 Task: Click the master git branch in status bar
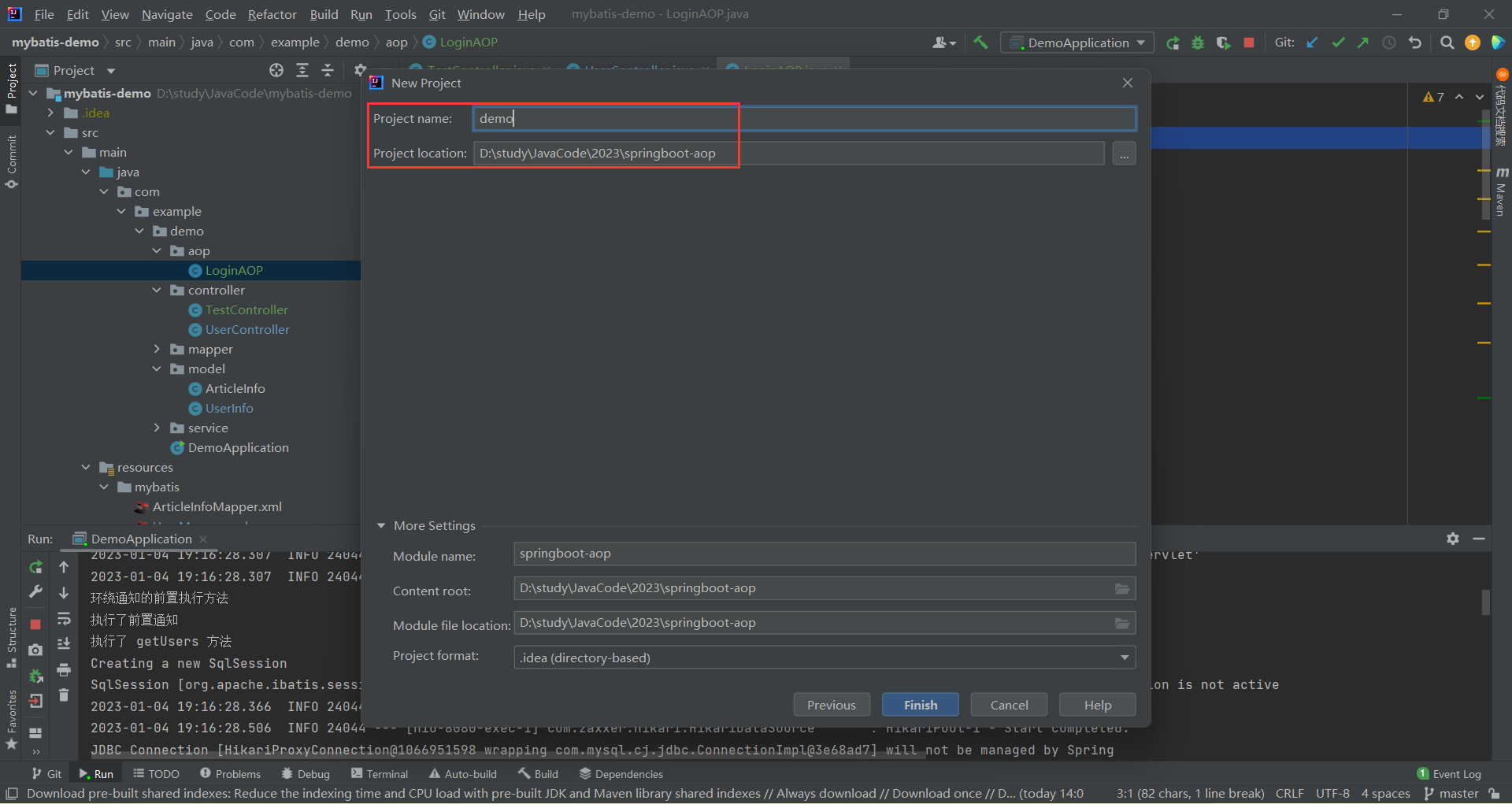point(1451,794)
